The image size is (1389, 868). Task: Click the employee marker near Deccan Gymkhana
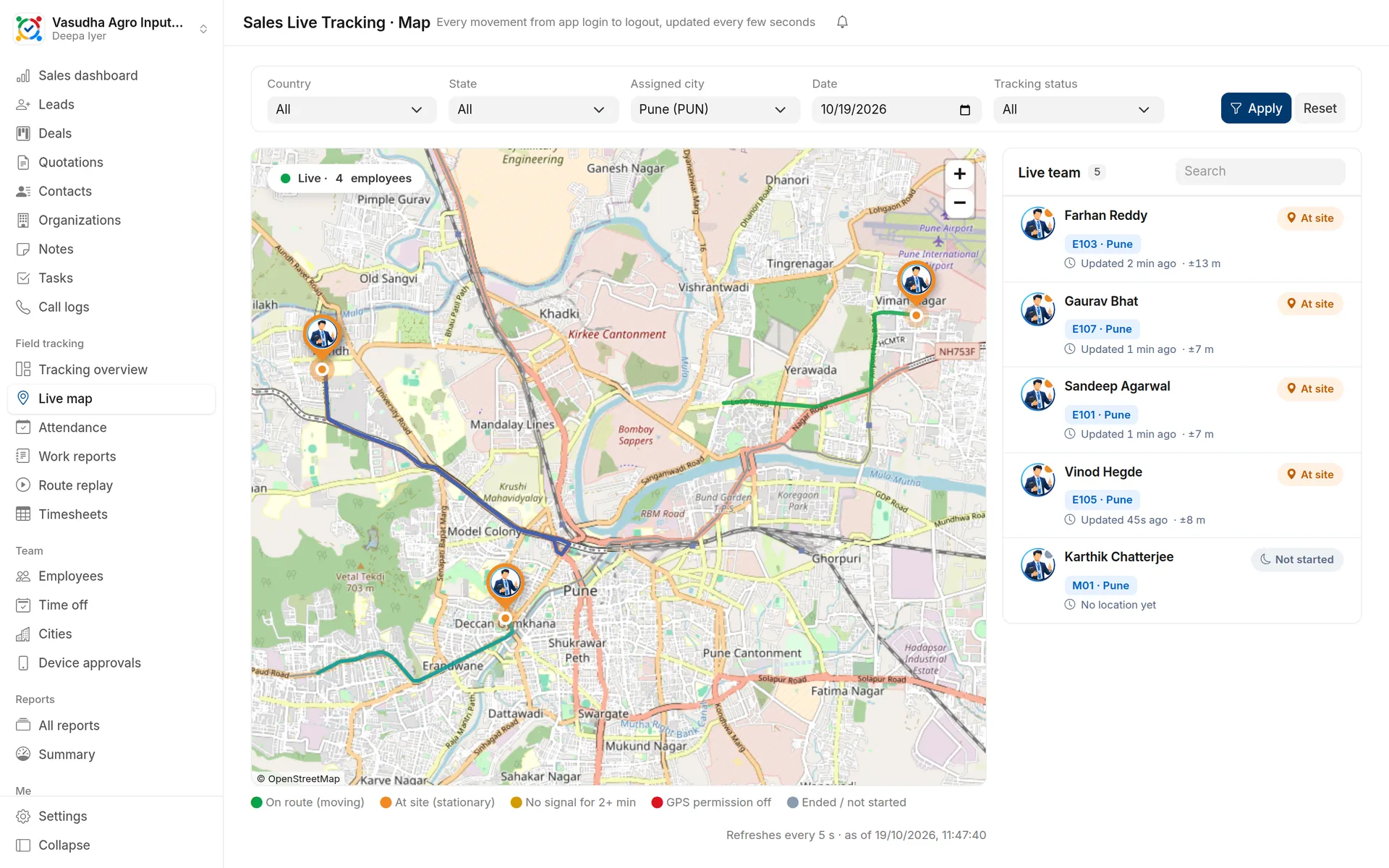click(x=505, y=585)
